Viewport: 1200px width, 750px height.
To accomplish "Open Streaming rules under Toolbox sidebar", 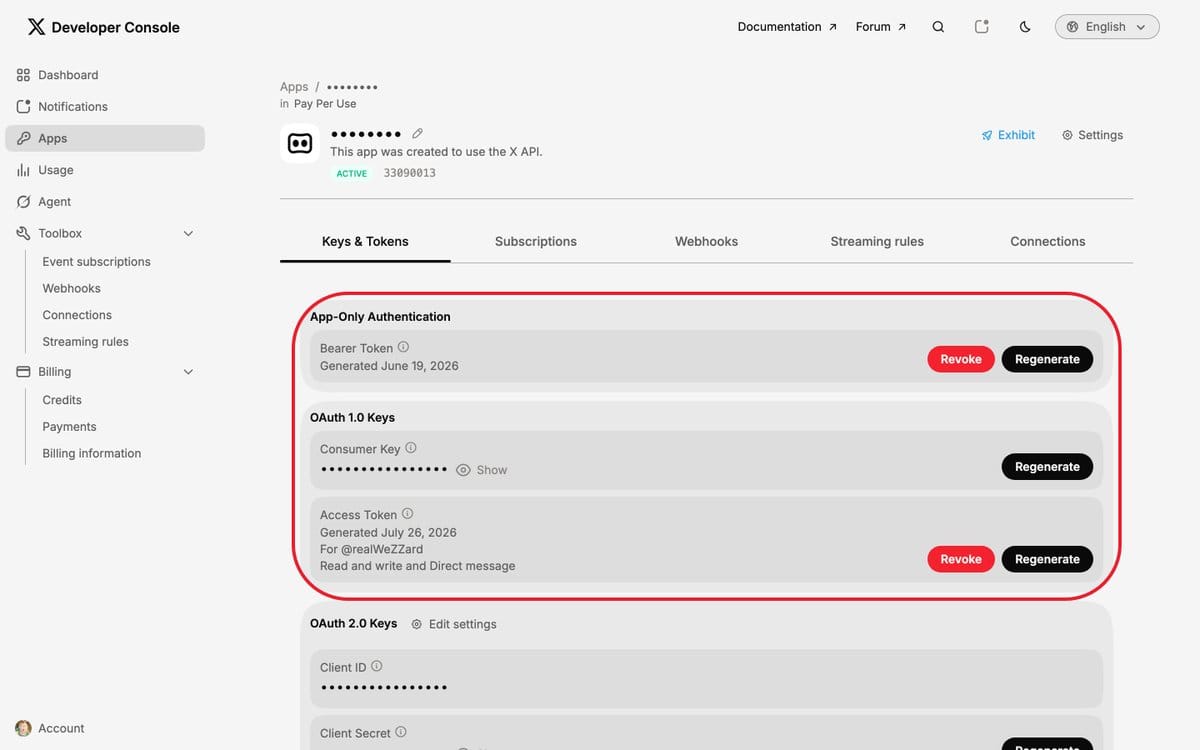I will point(85,342).
